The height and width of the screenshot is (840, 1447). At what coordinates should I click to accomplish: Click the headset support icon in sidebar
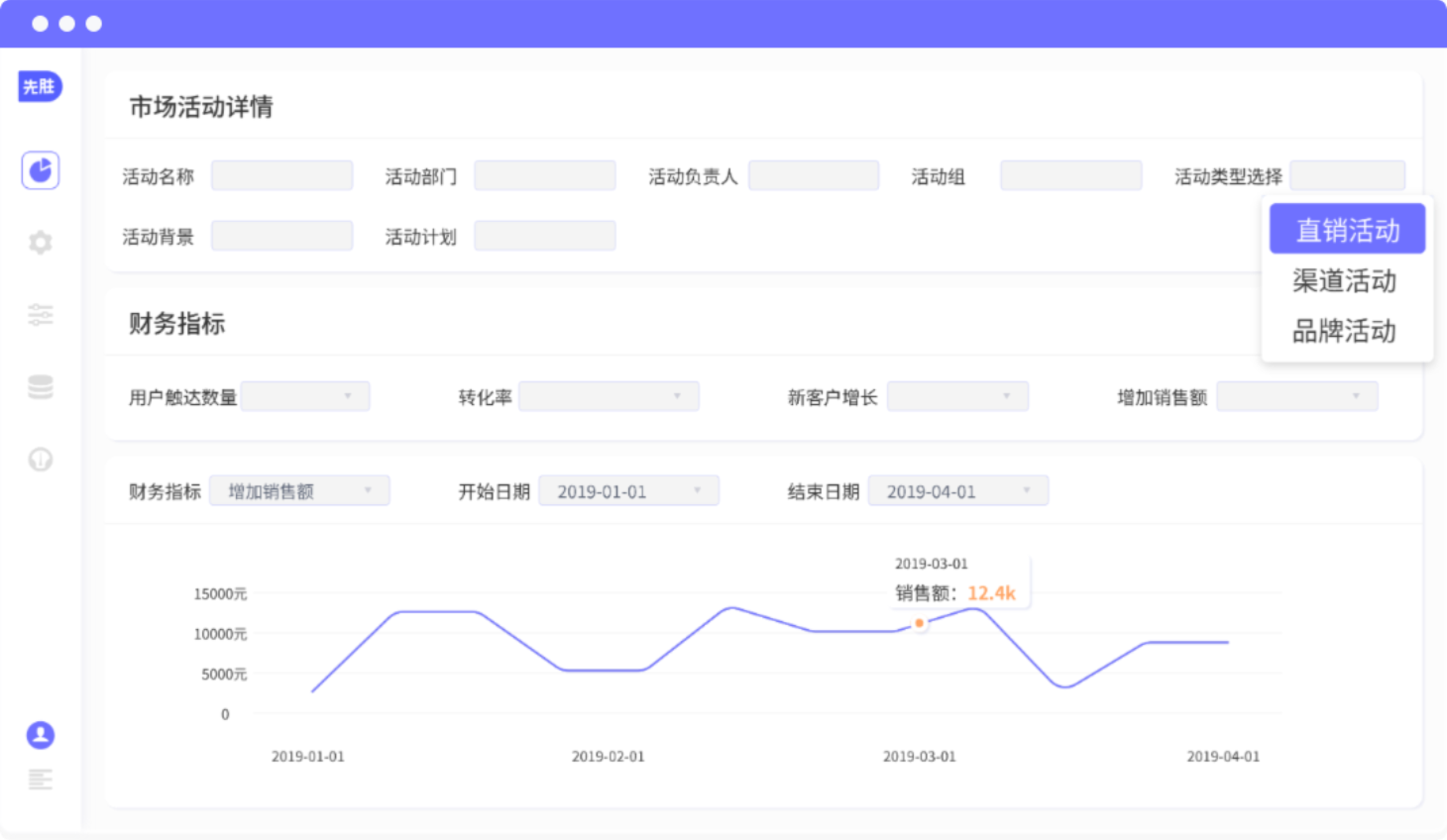(x=41, y=460)
